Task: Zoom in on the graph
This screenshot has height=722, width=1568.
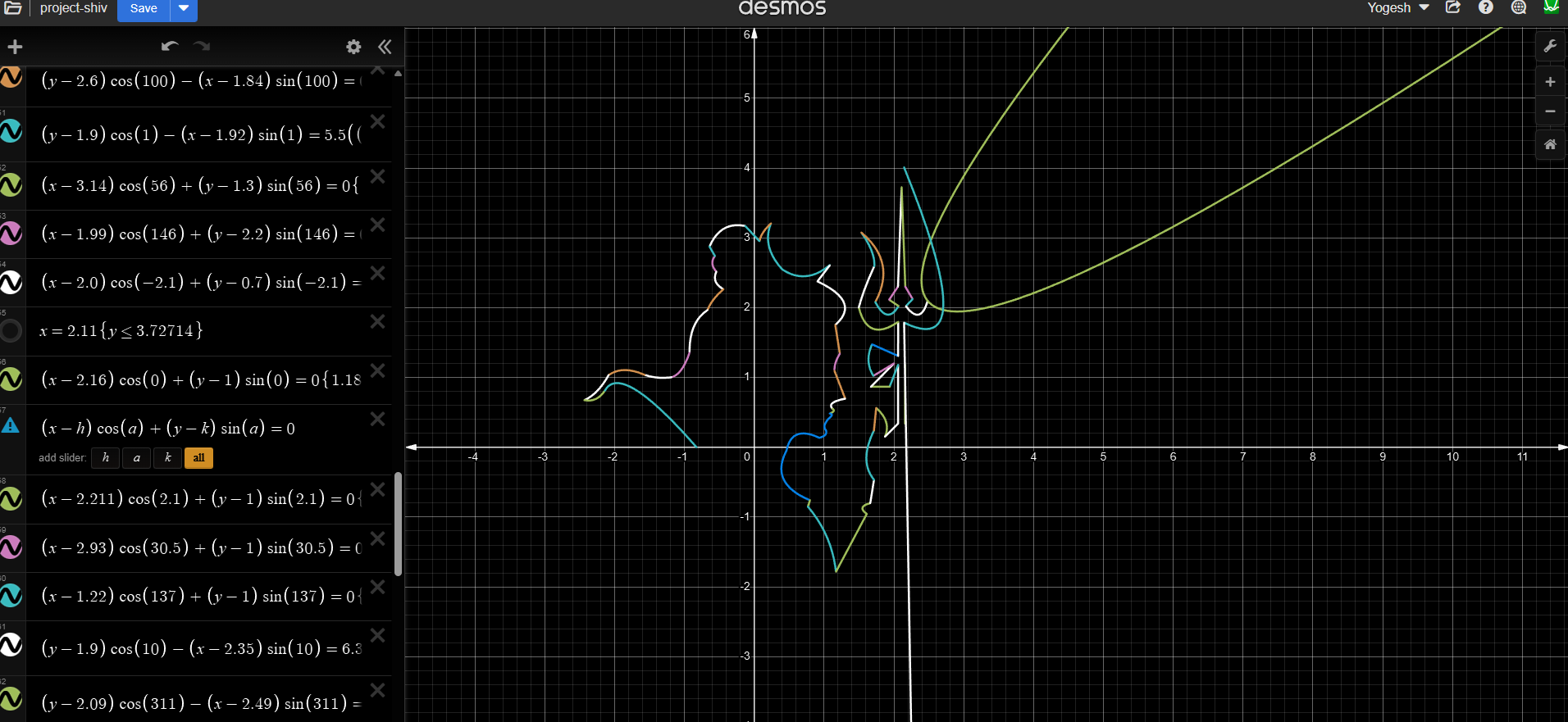Action: pos(1550,82)
